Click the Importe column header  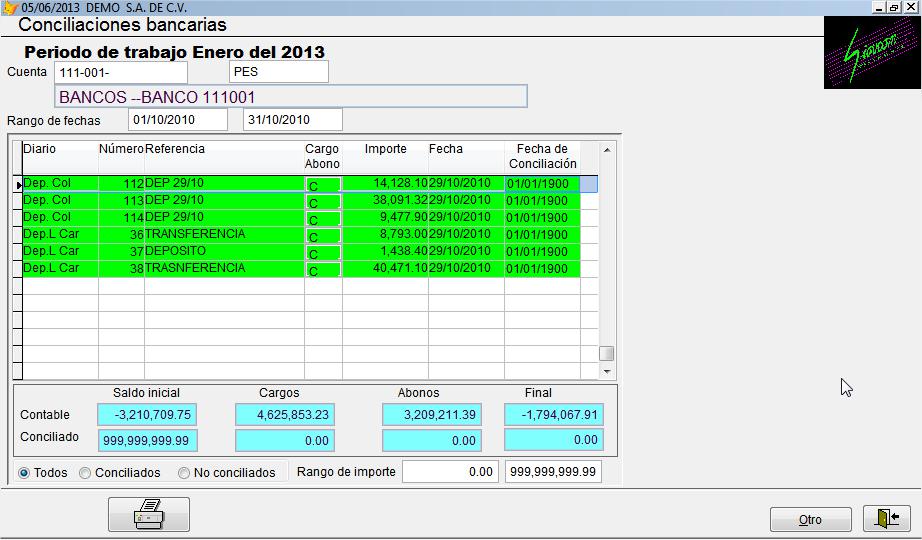coord(385,156)
